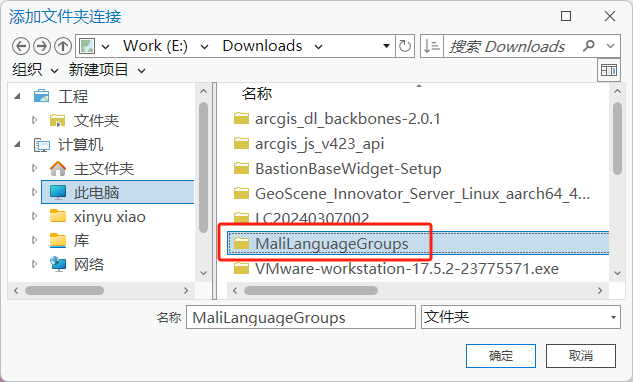Click the 库 library folder icon

58,241
